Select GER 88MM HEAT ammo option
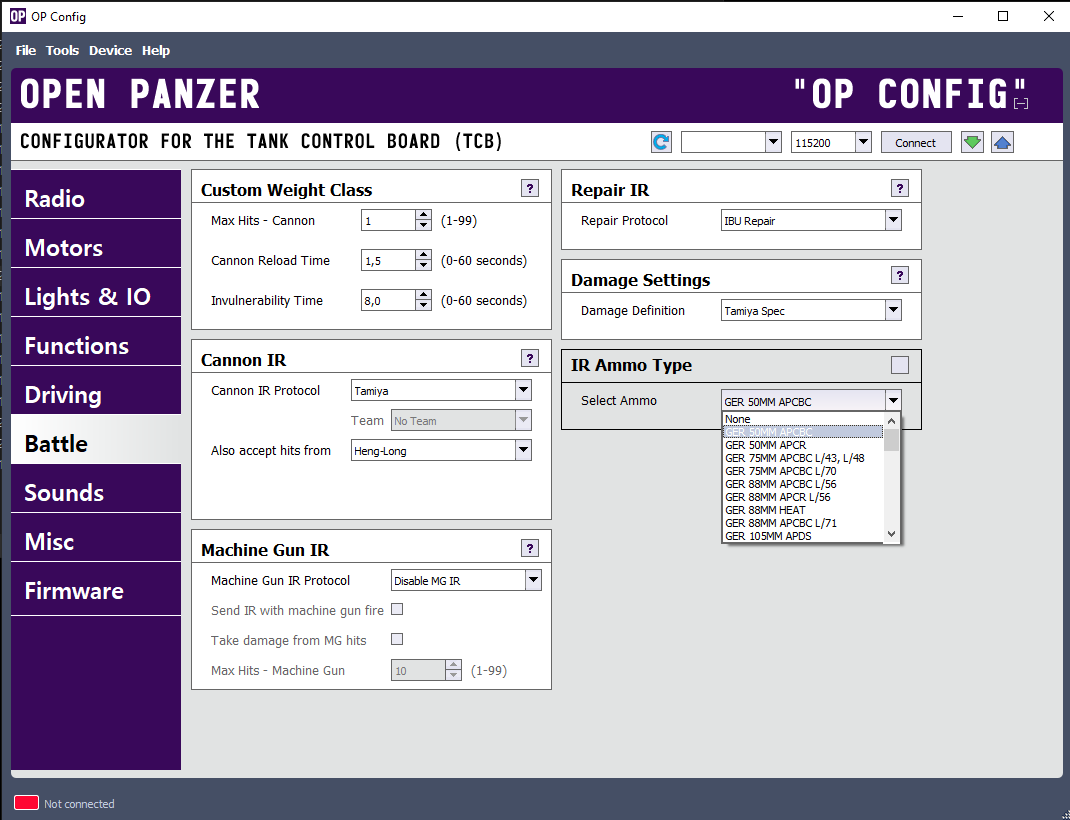This screenshot has width=1070, height=820. (765, 510)
